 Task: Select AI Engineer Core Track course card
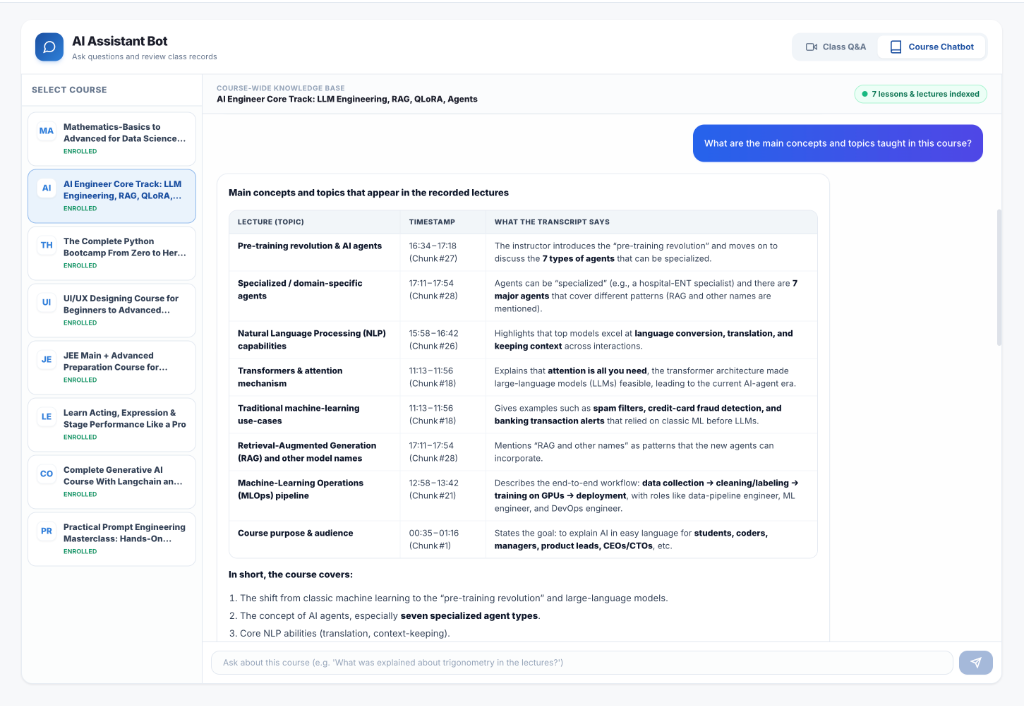click(112, 196)
